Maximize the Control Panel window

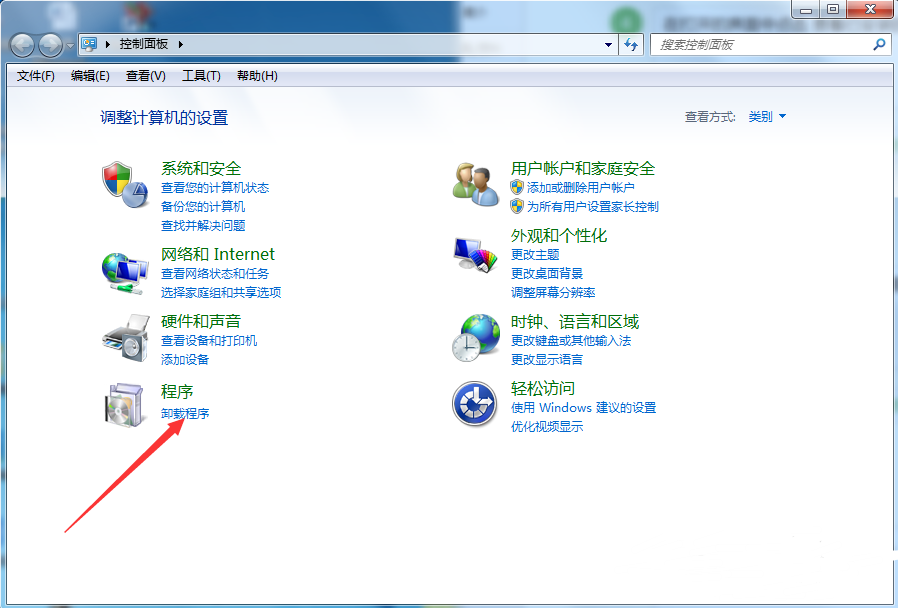(833, 9)
